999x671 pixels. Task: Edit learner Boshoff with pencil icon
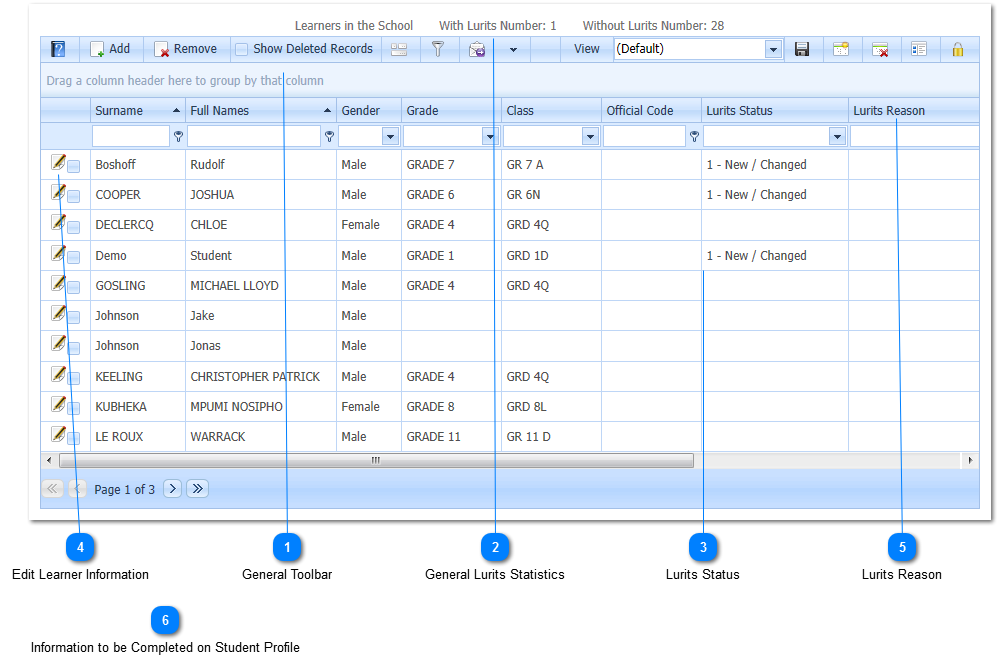[59, 162]
